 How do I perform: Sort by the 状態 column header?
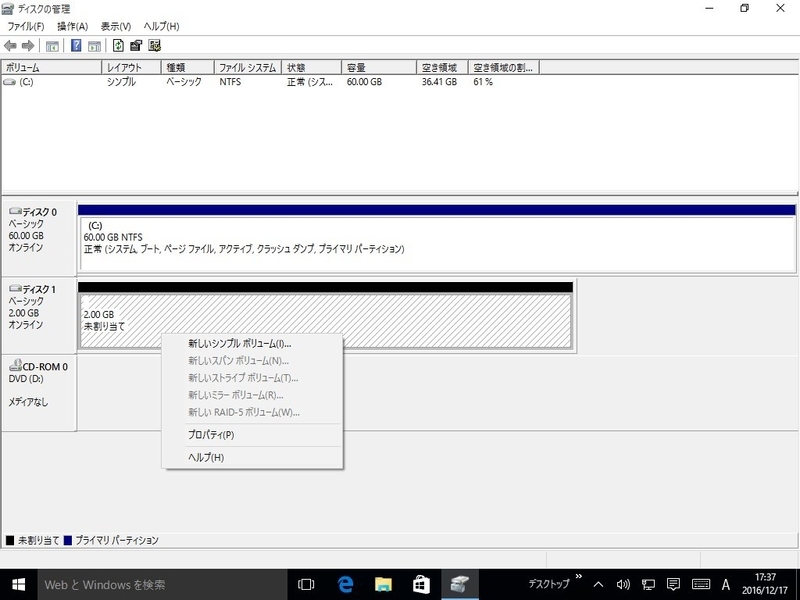(311, 67)
